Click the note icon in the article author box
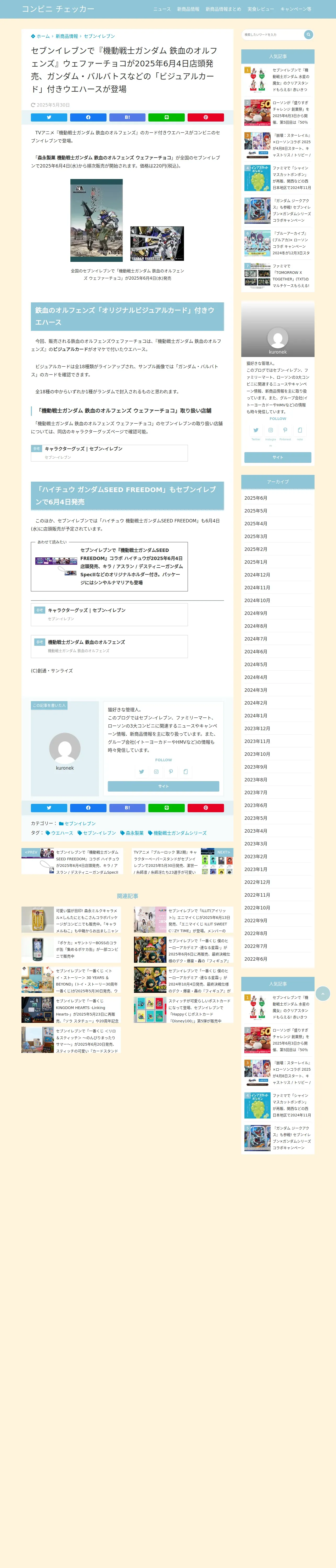The width and height of the screenshot is (336, 1568). 185,772
